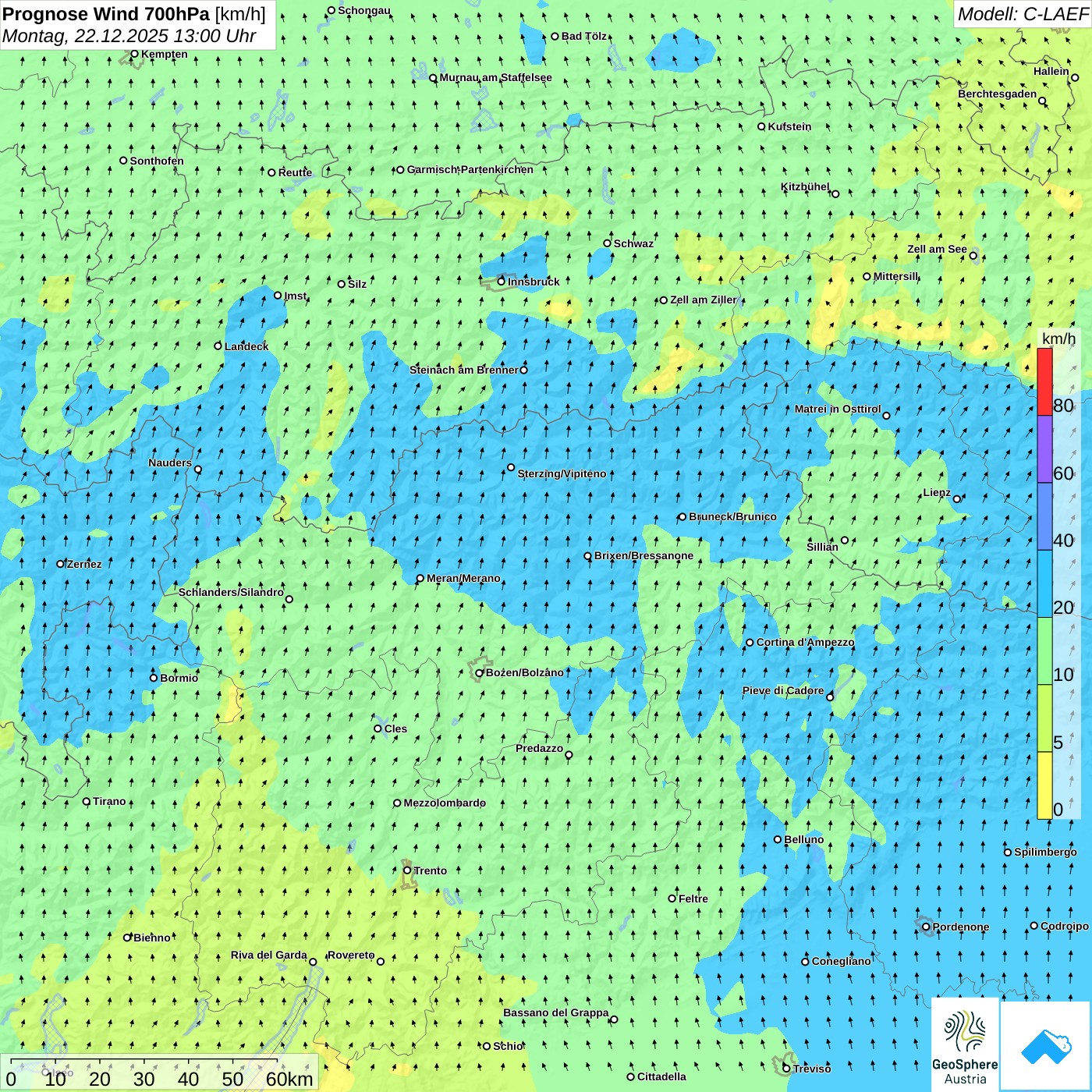Click the Zernez label

point(84,564)
